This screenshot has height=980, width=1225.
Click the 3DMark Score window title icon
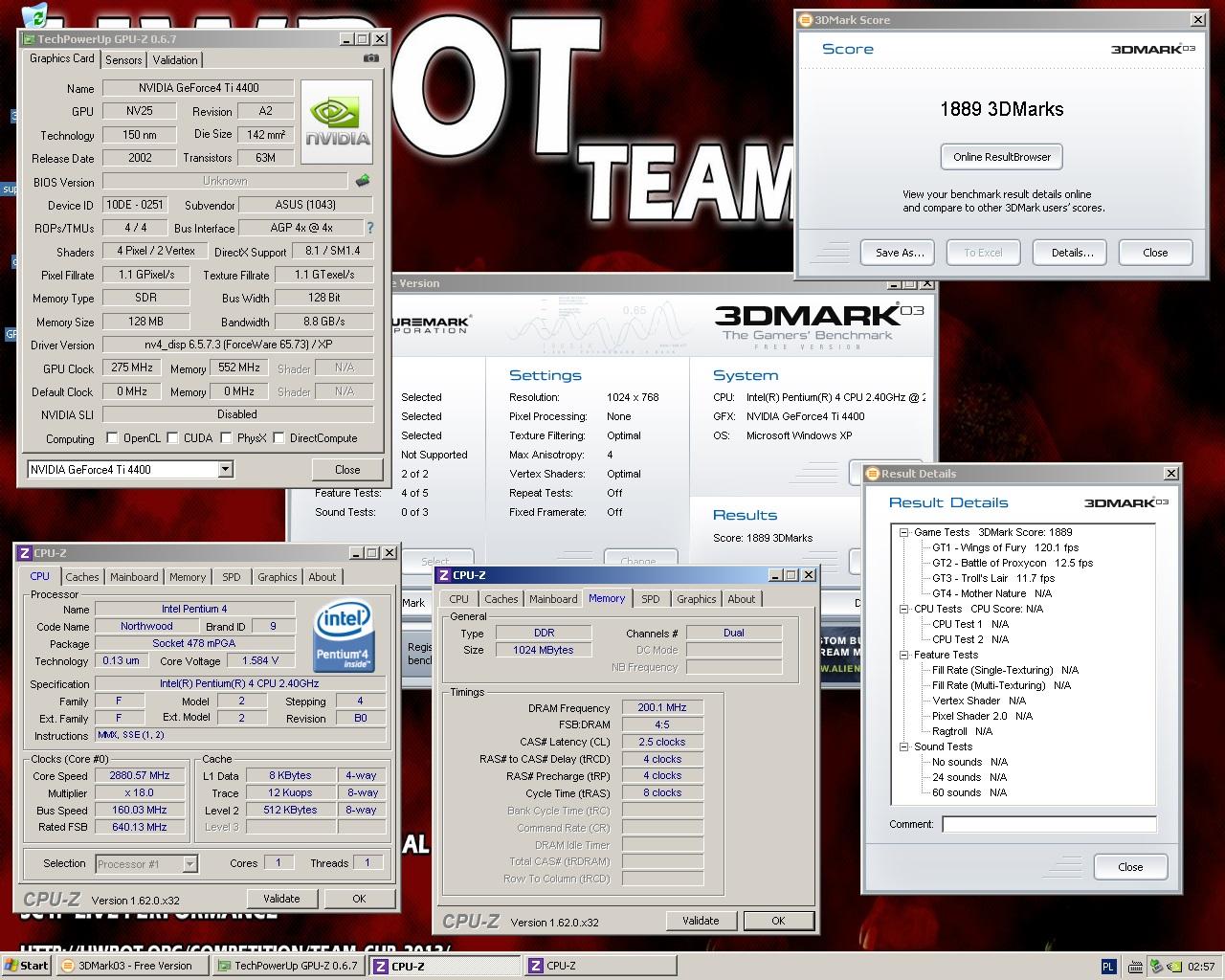click(x=806, y=19)
